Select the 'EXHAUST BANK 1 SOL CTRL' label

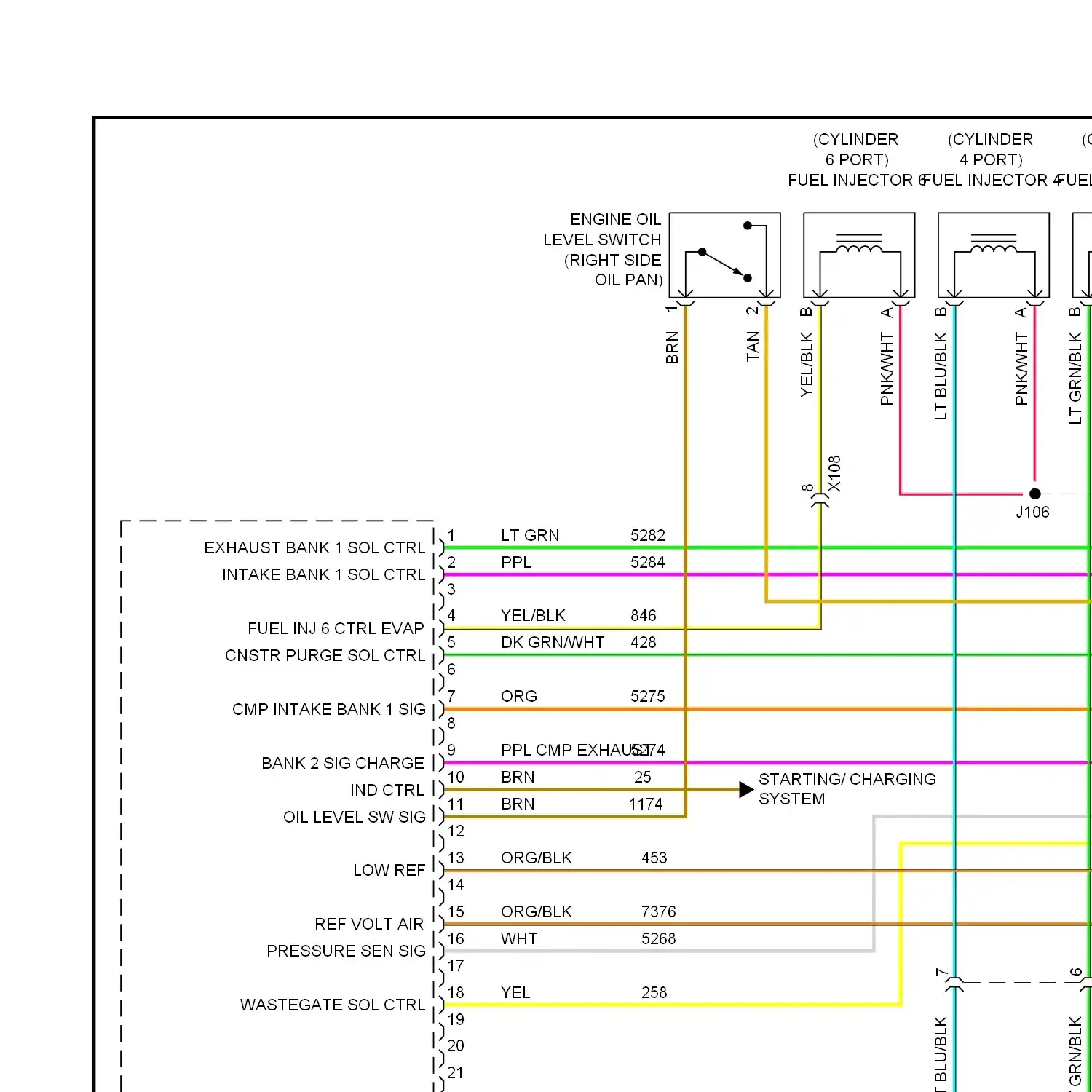click(x=314, y=547)
